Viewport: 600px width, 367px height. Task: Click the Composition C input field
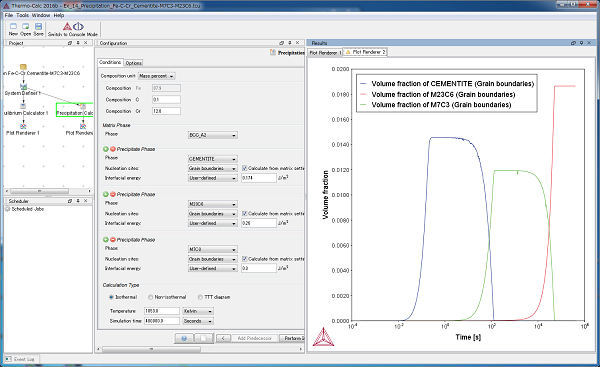click(x=166, y=99)
